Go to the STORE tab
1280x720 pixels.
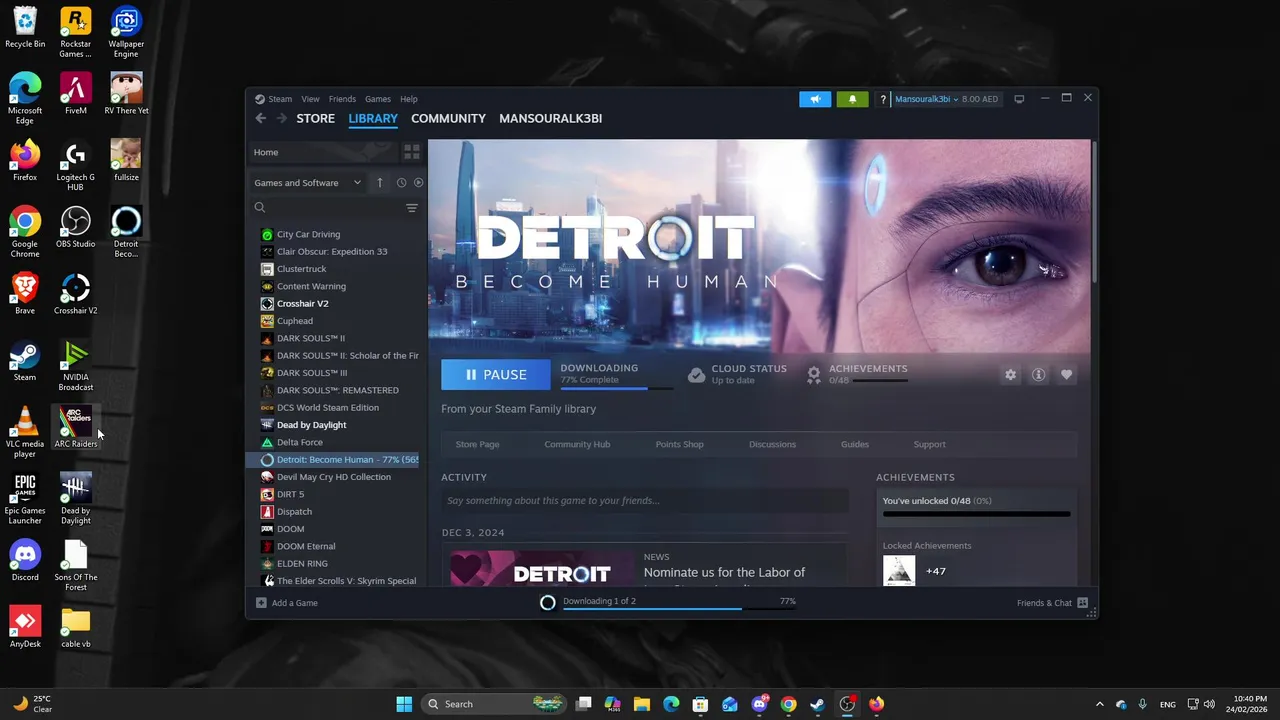315,118
